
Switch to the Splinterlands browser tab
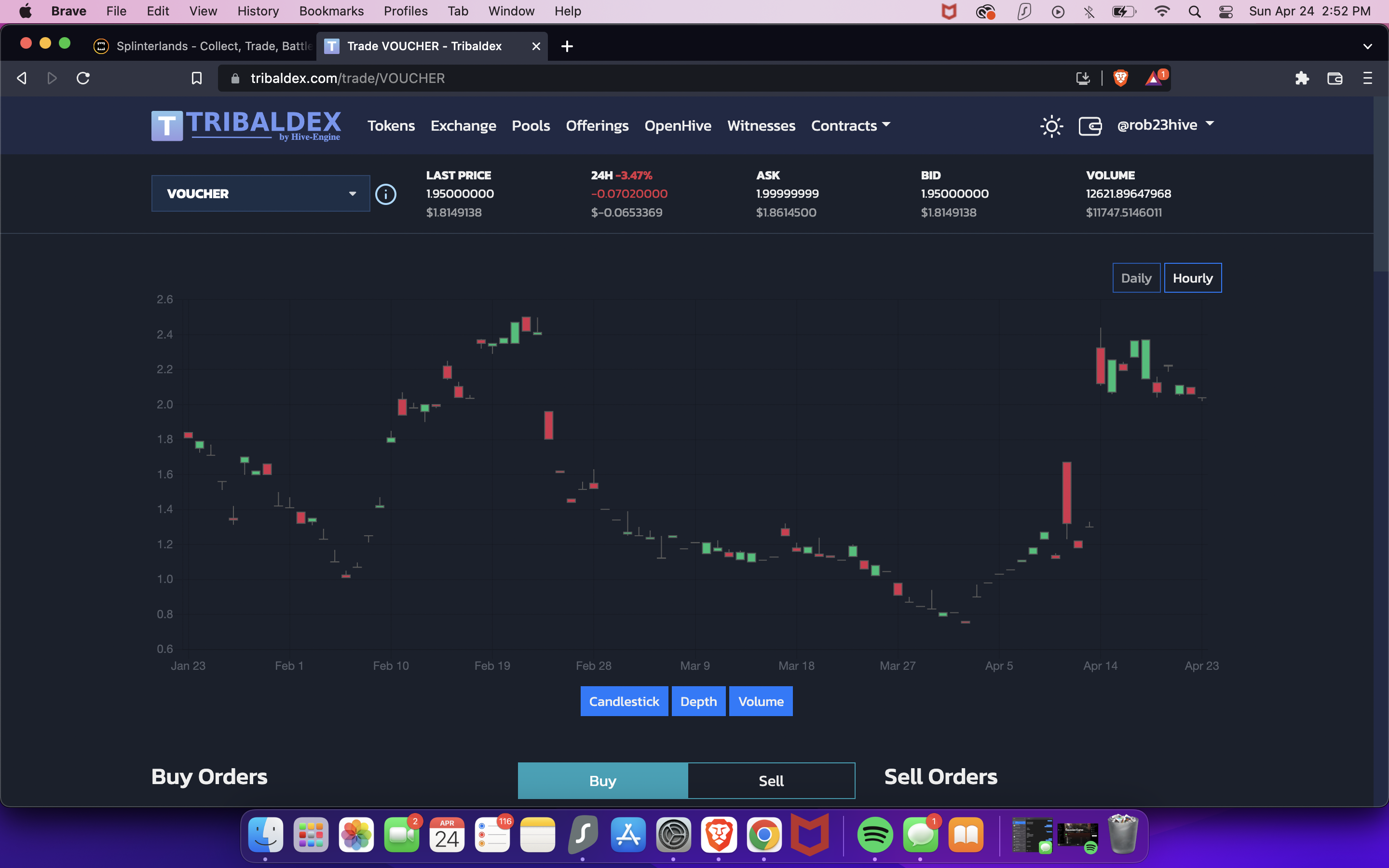[202, 46]
